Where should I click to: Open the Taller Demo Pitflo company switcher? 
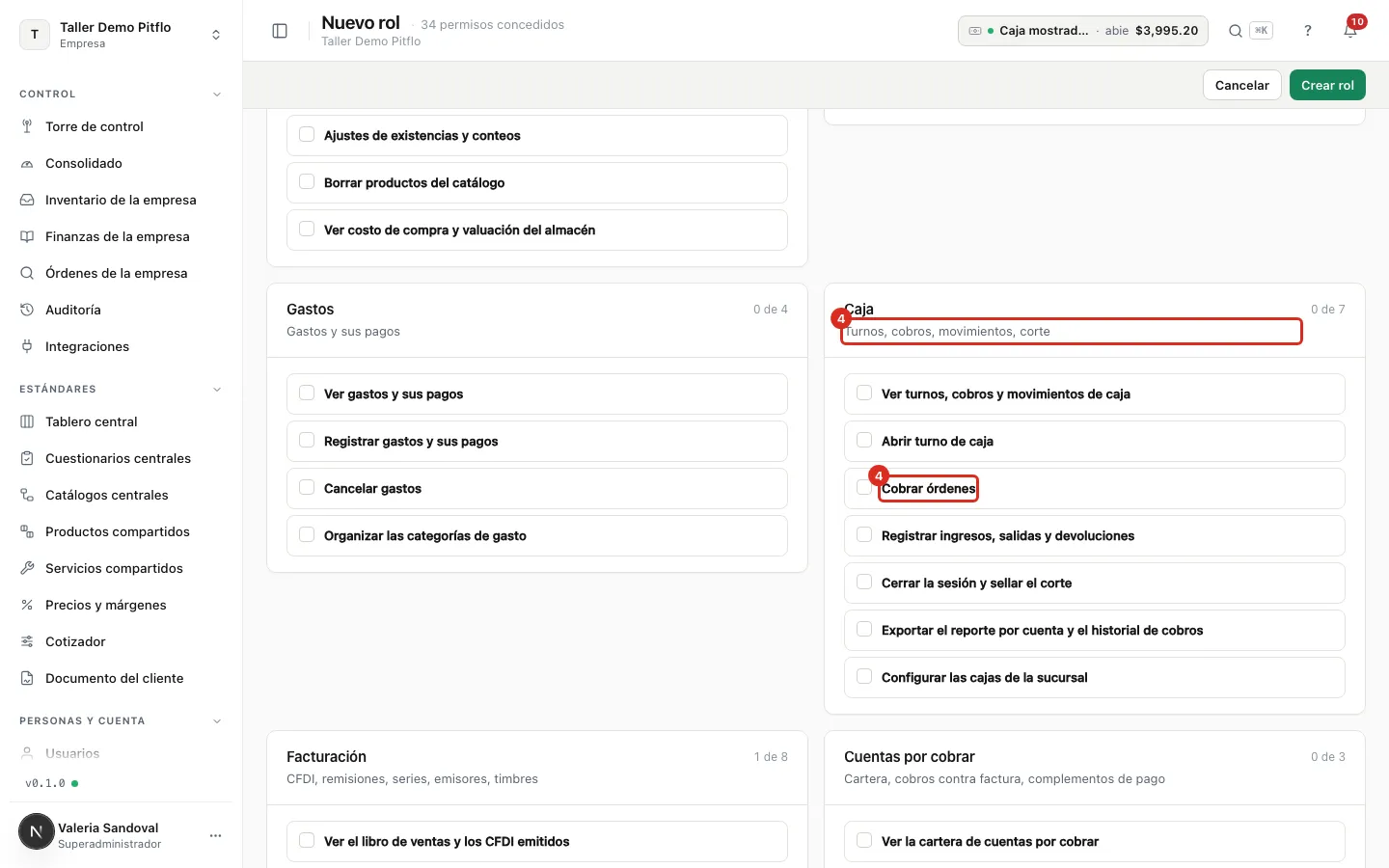point(122,35)
